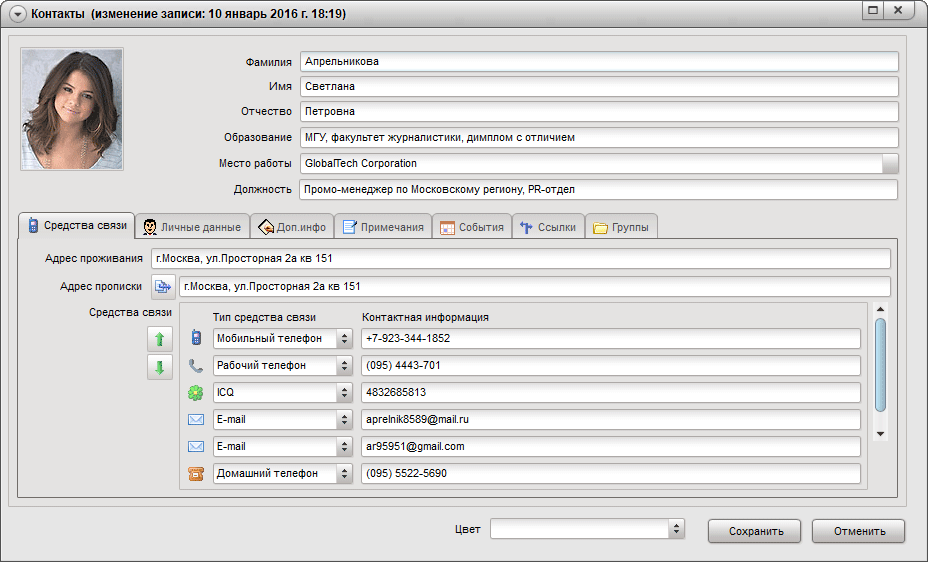928x562 pixels.
Task: Open the Мобильный телефон type dropdown
Action: click(x=345, y=339)
